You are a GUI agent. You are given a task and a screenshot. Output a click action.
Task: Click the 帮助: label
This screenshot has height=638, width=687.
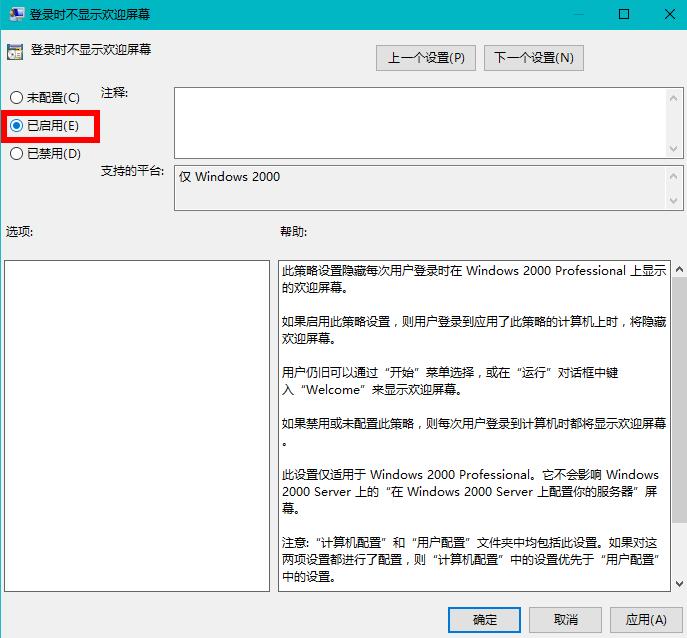coord(293,231)
